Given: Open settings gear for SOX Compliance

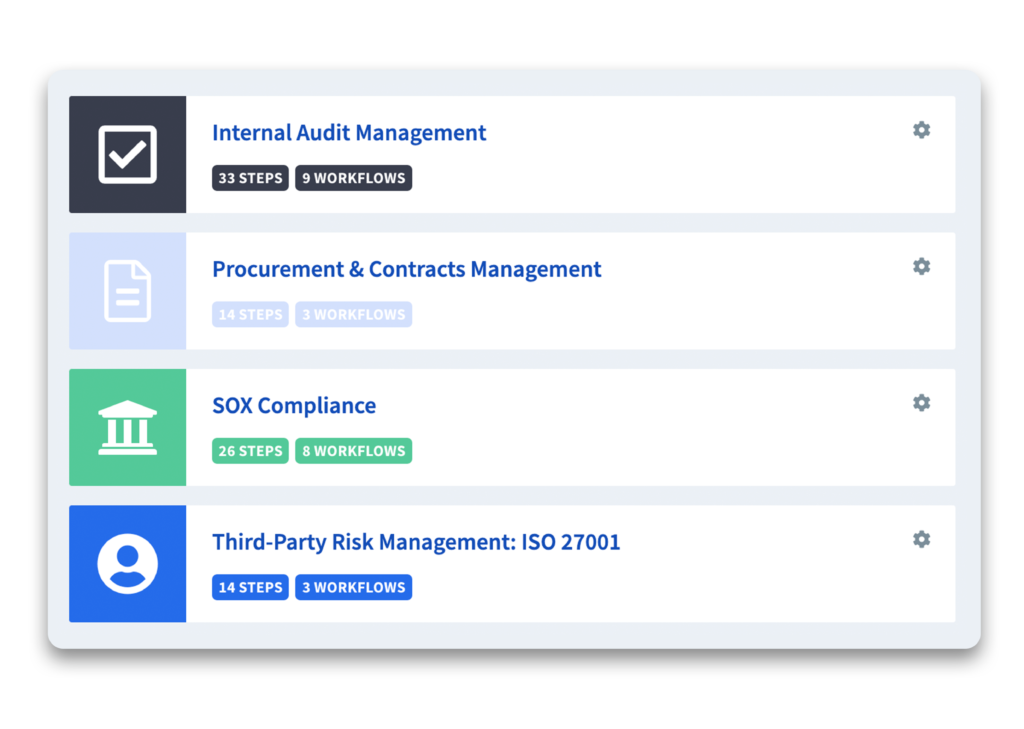Looking at the screenshot, I should click(921, 403).
